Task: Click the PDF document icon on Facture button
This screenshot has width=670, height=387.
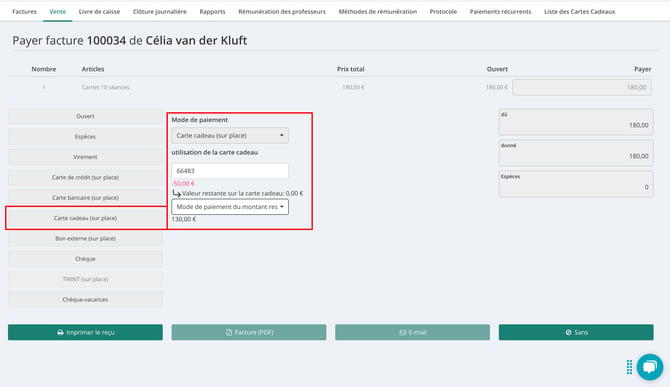Action: (x=229, y=332)
